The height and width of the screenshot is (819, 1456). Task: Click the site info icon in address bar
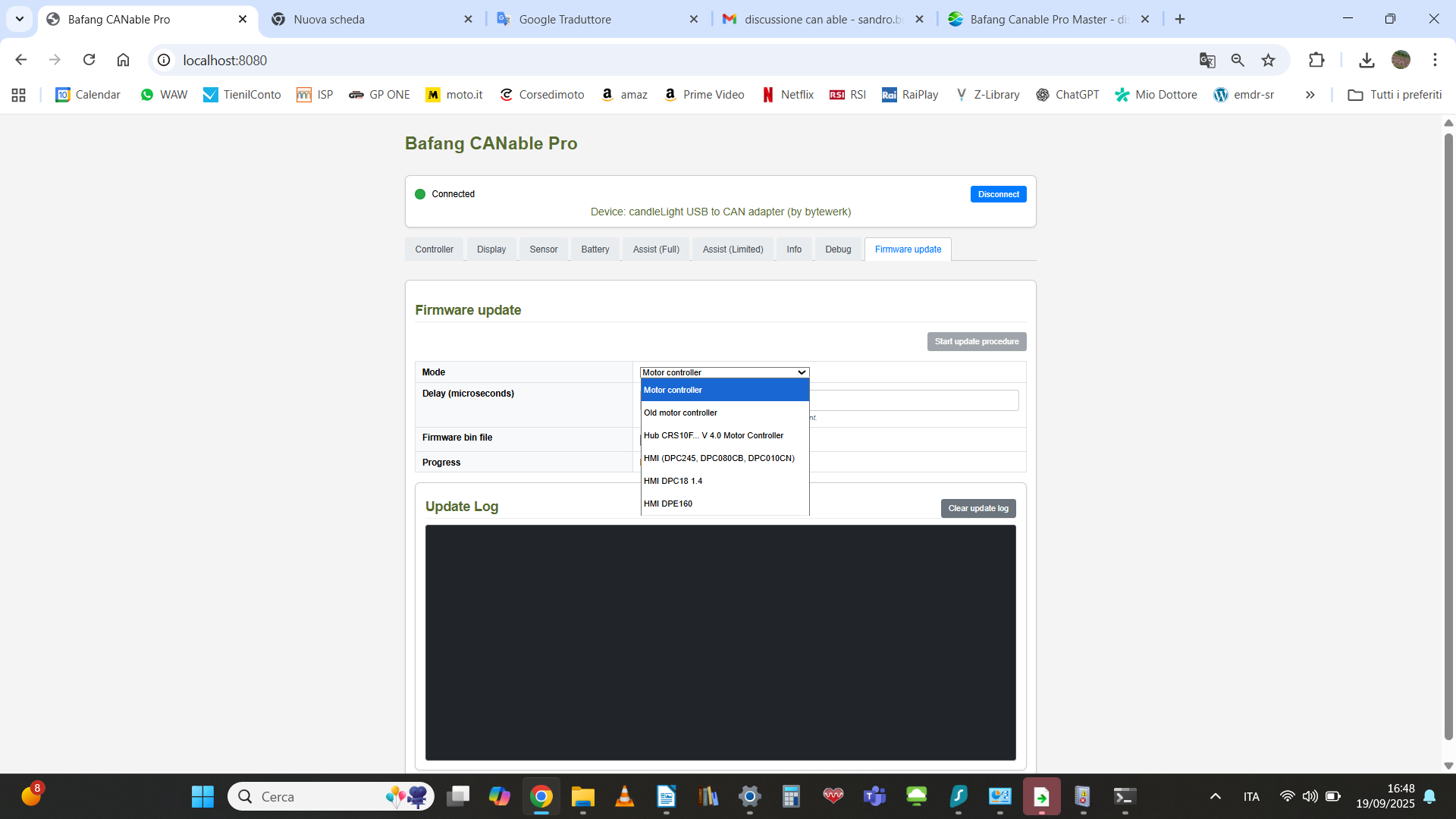pyautogui.click(x=164, y=60)
